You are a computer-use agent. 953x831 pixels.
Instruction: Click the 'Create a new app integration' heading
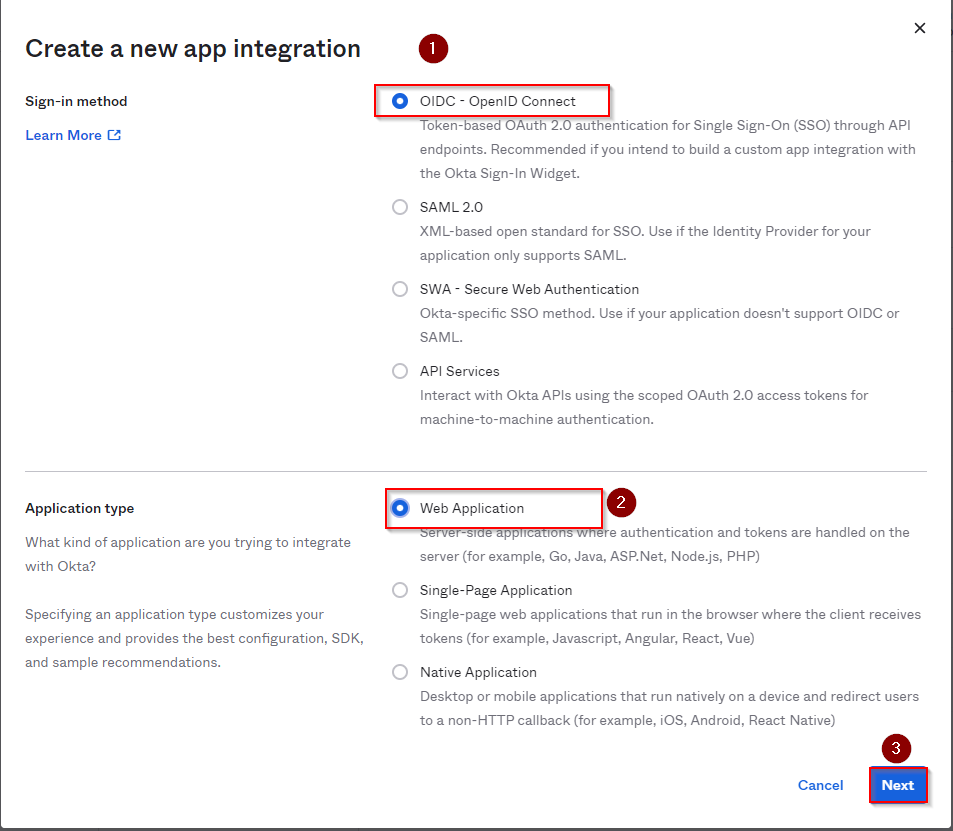click(192, 48)
